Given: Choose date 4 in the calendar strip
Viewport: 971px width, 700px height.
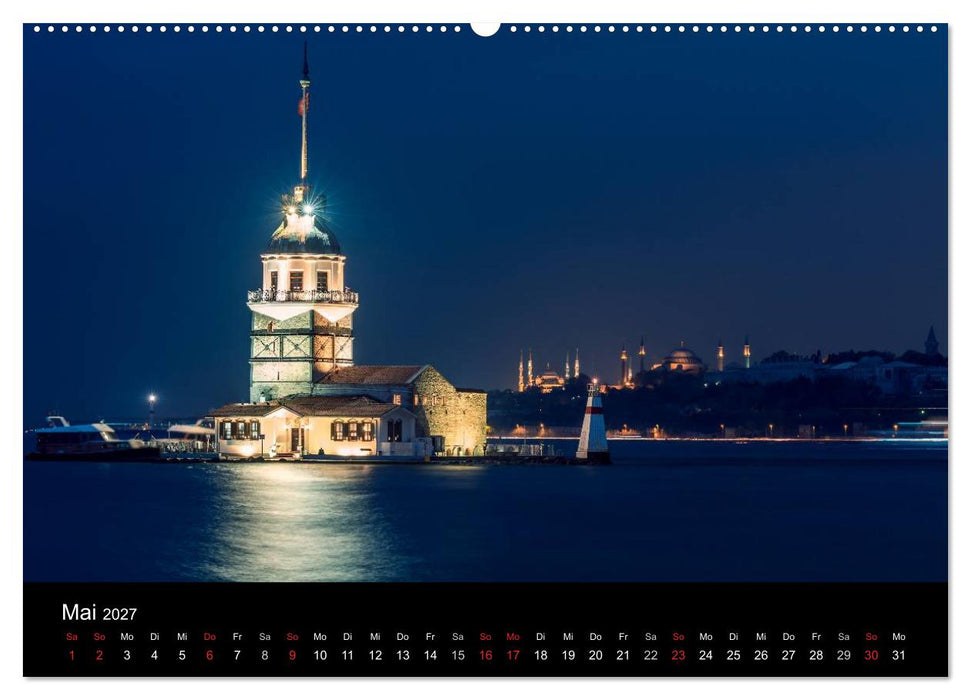Looking at the screenshot, I should 154,655.
